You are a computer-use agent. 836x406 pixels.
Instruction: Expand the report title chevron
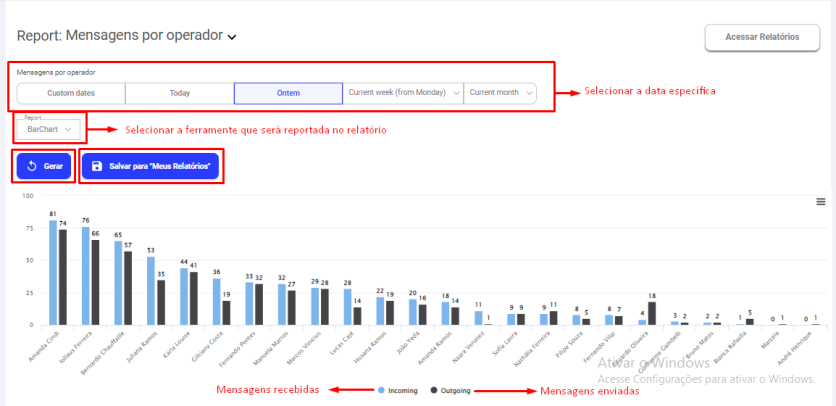pos(232,38)
